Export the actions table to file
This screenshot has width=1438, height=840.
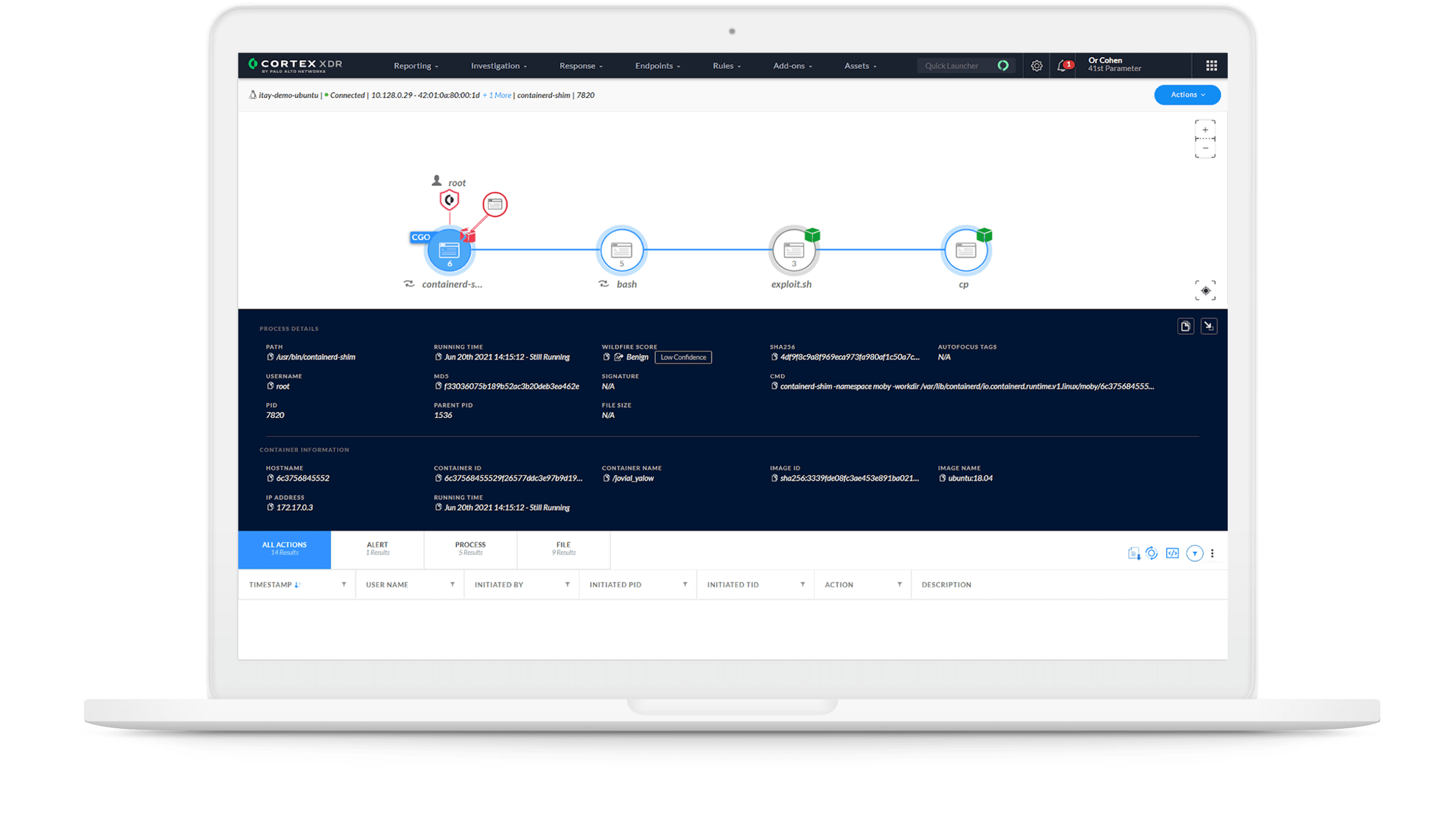(x=1134, y=553)
